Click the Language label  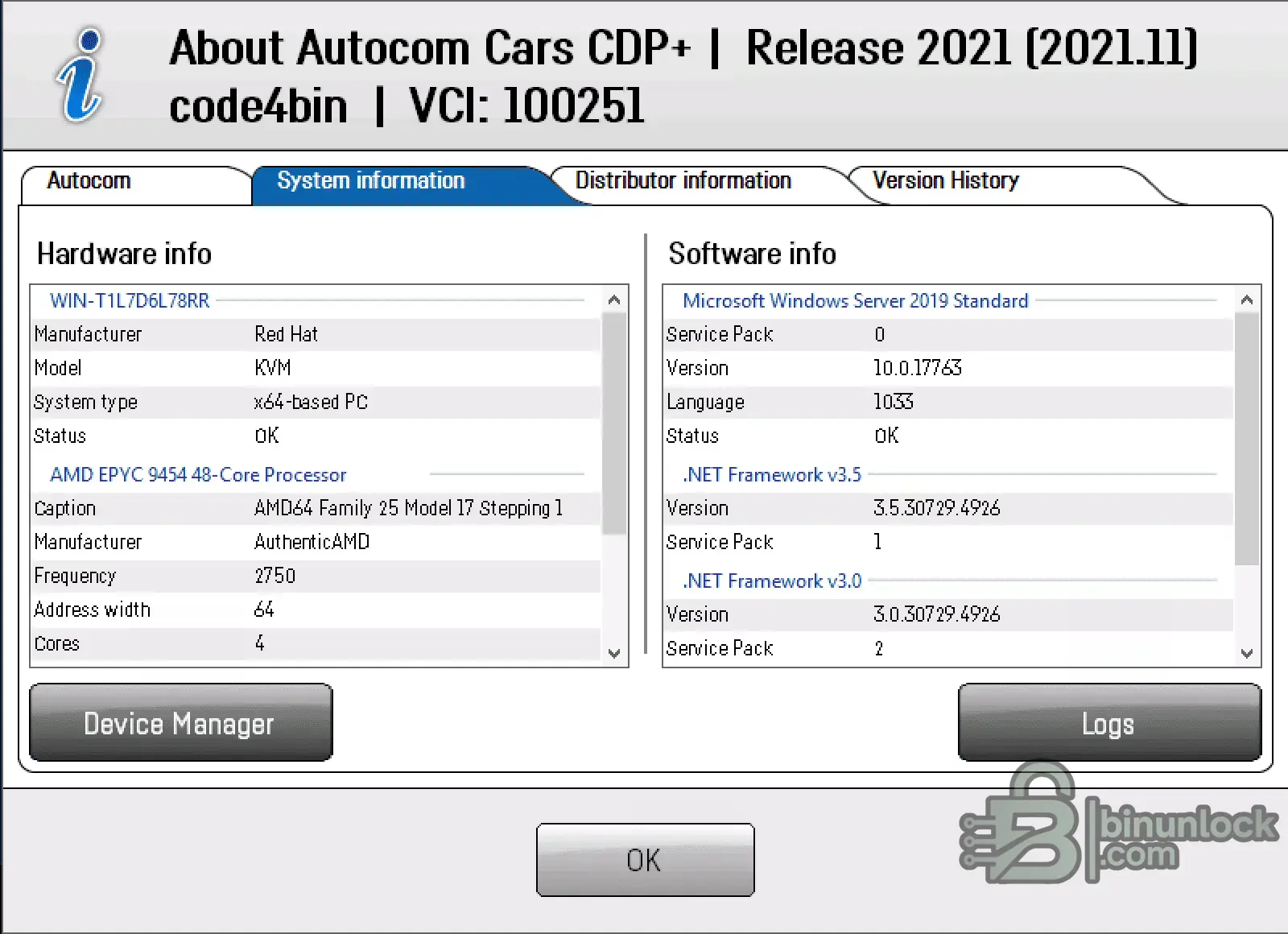click(705, 402)
